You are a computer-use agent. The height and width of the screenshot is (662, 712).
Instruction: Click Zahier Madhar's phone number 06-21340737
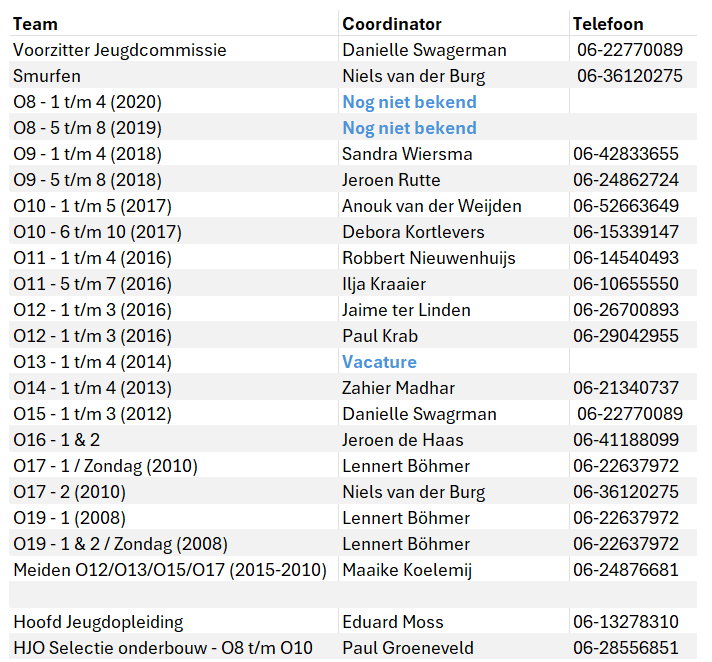click(626, 388)
